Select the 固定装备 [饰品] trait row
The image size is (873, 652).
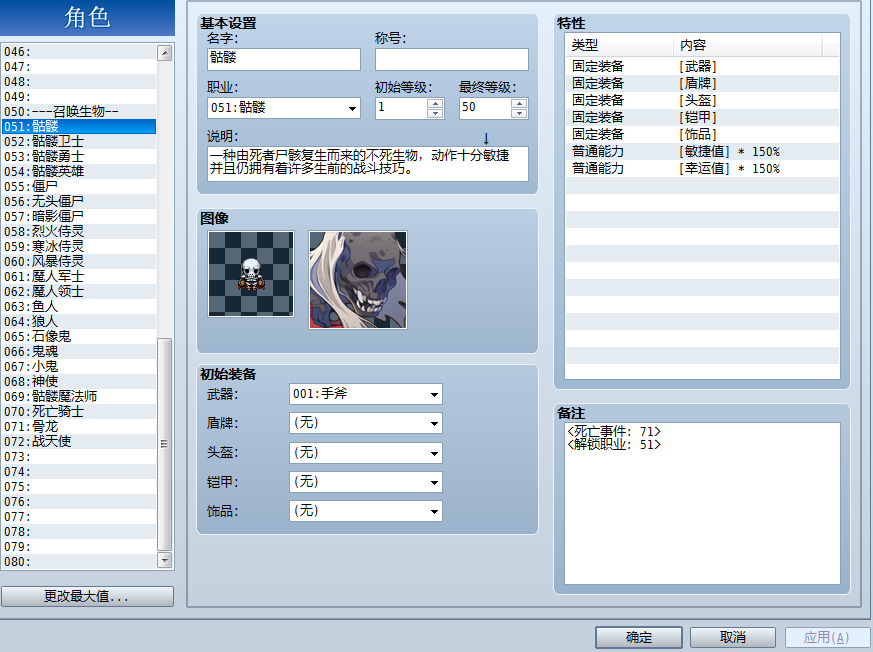click(x=702, y=134)
